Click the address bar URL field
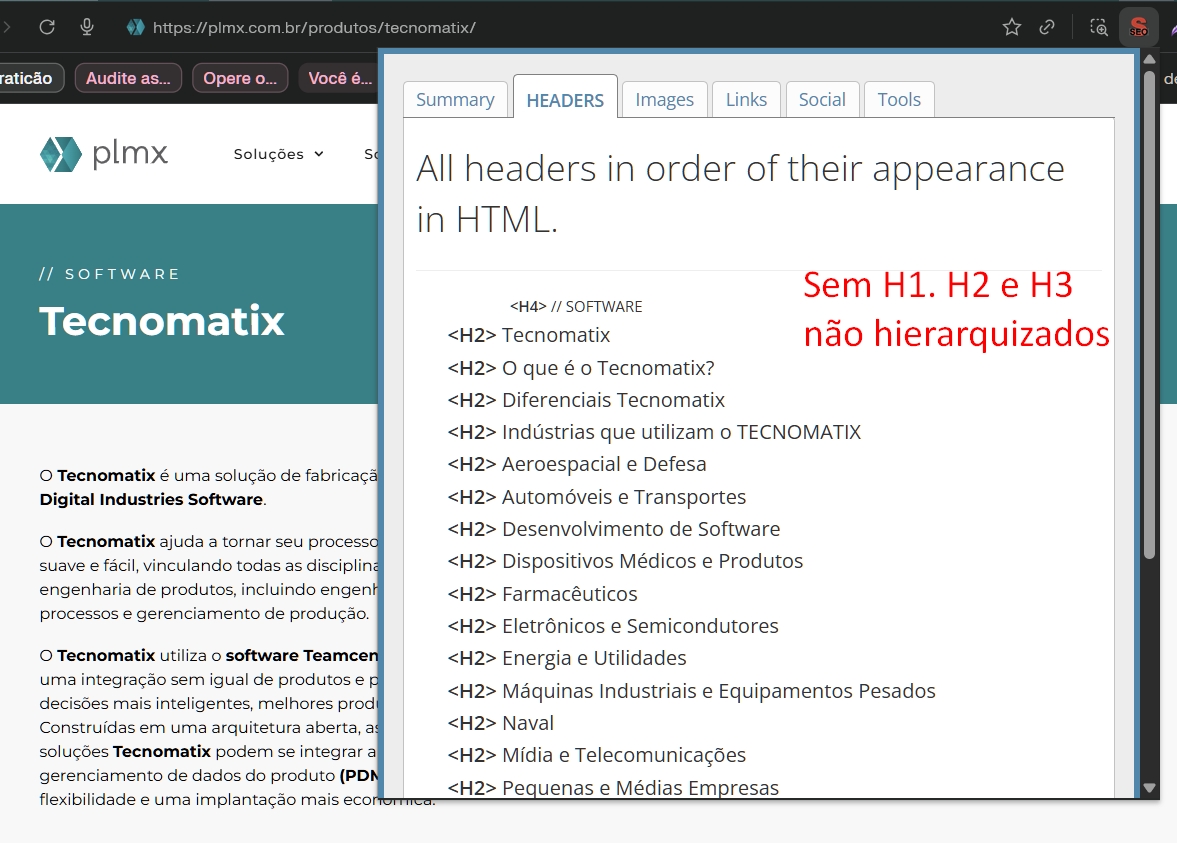The image size is (1177, 843). pyautogui.click(x=314, y=28)
